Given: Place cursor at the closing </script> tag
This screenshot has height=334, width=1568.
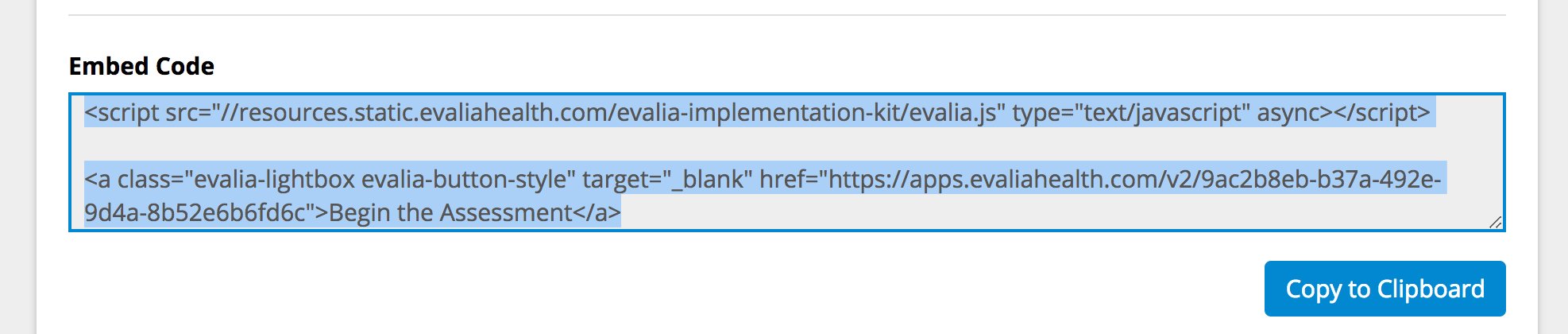Looking at the screenshot, I should (x=1382, y=113).
